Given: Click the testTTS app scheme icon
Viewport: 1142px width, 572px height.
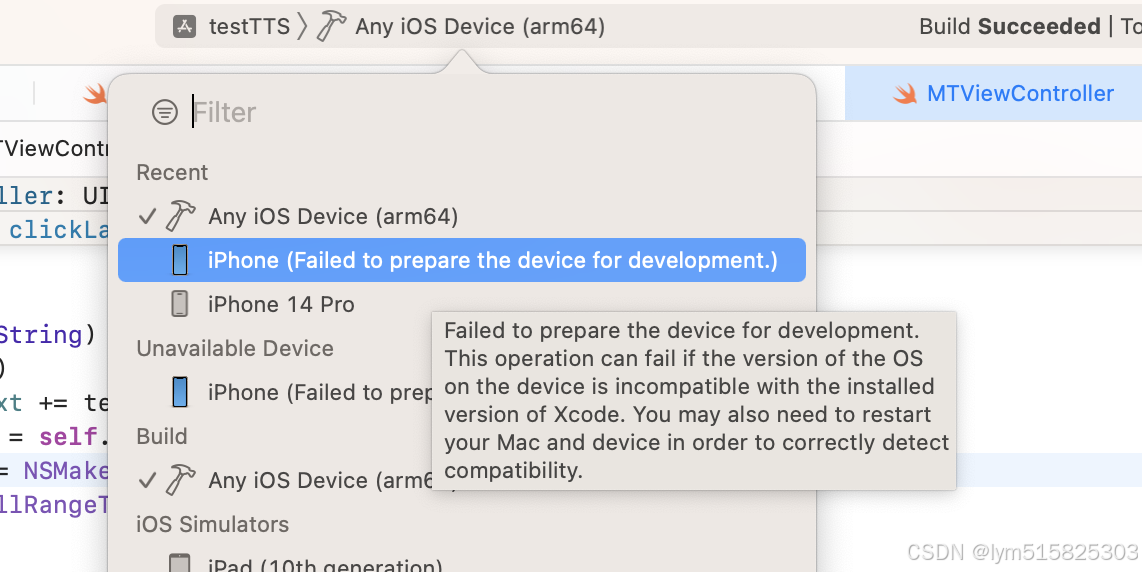Looking at the screenshot, I should point(184,27).
